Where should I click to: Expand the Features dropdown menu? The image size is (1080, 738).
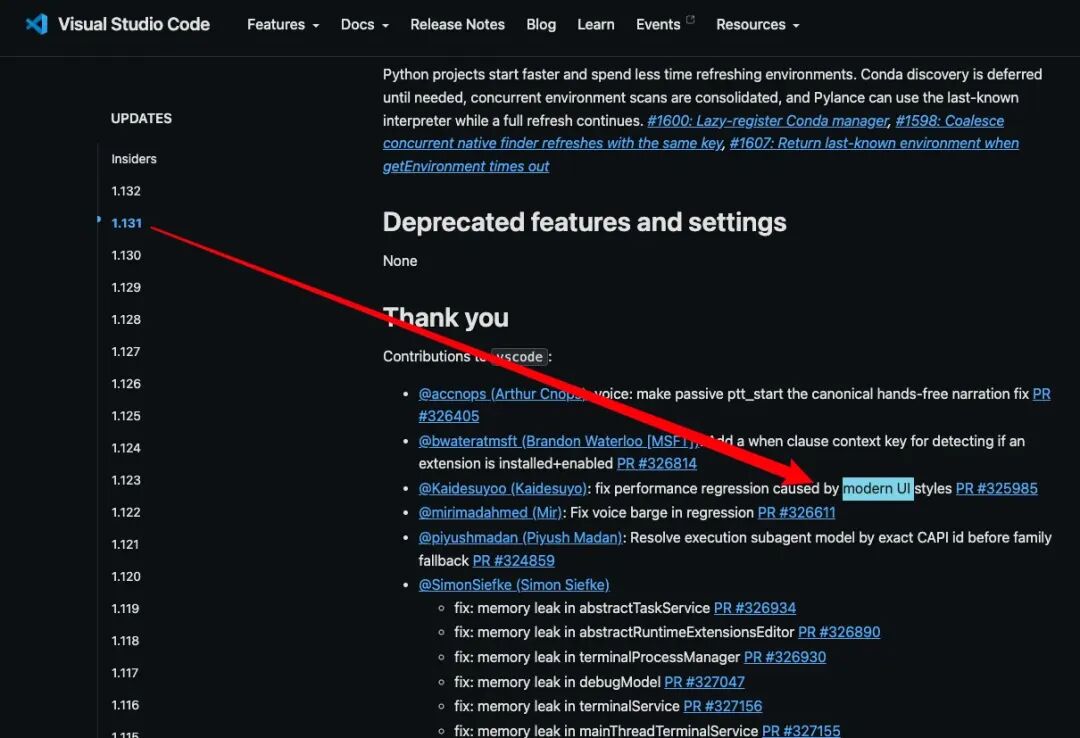pos(282,25)
